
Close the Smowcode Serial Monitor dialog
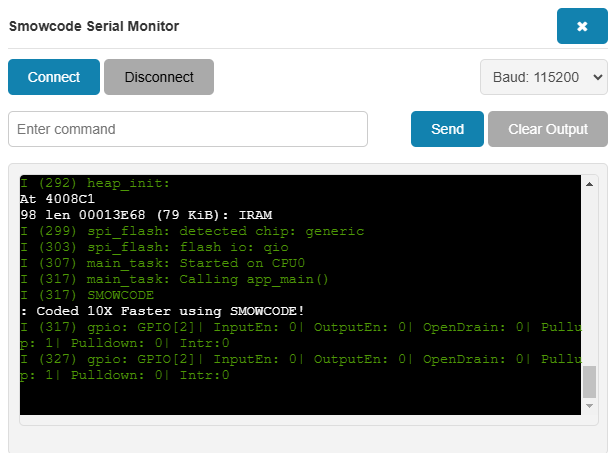(x=582, y=26)
